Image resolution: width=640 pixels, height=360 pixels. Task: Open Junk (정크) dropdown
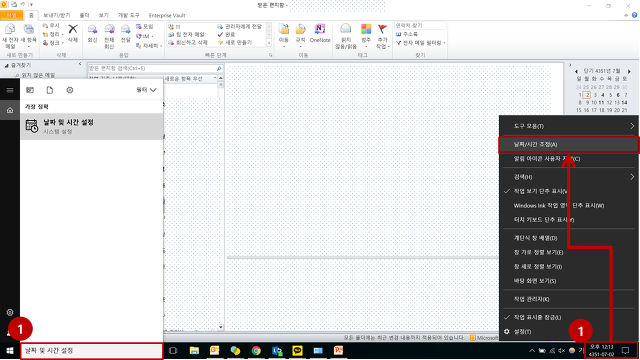point(53,42)
